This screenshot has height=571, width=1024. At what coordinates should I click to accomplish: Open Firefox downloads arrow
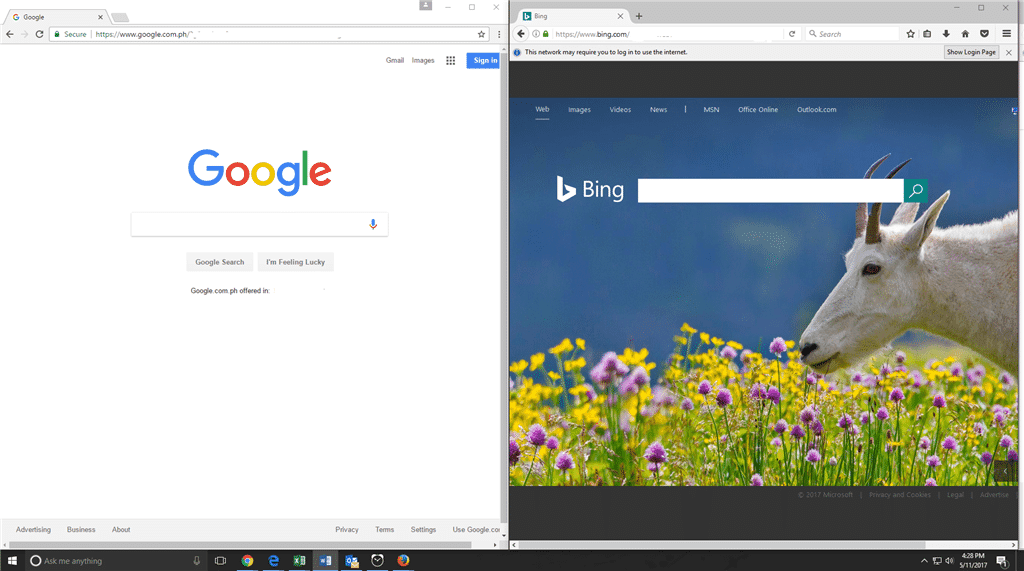[946, 34]
